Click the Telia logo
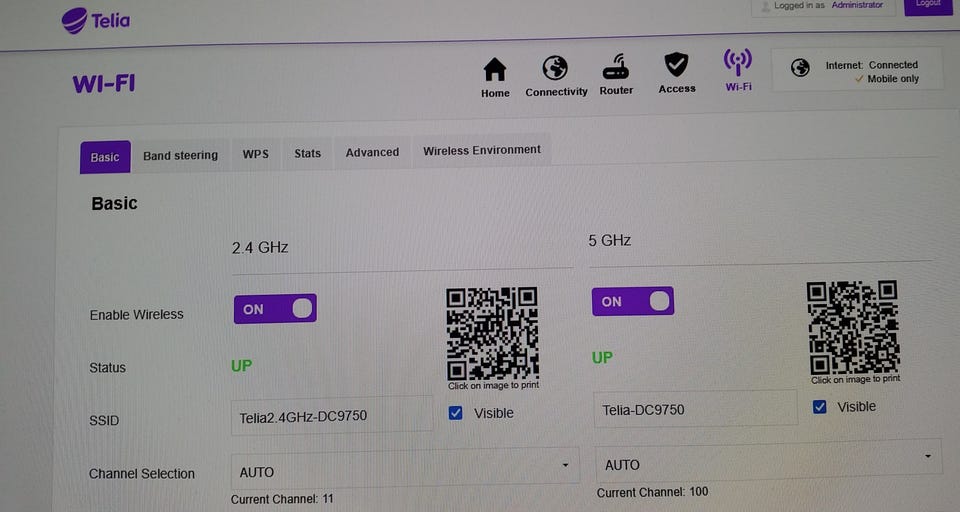960x512 pixels. pos(96,20)
